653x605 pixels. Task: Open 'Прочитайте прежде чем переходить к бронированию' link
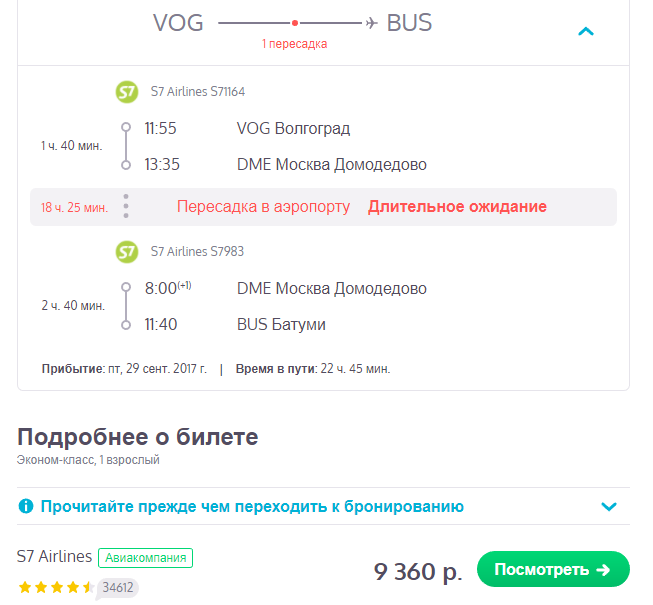(x=252, y=506)
